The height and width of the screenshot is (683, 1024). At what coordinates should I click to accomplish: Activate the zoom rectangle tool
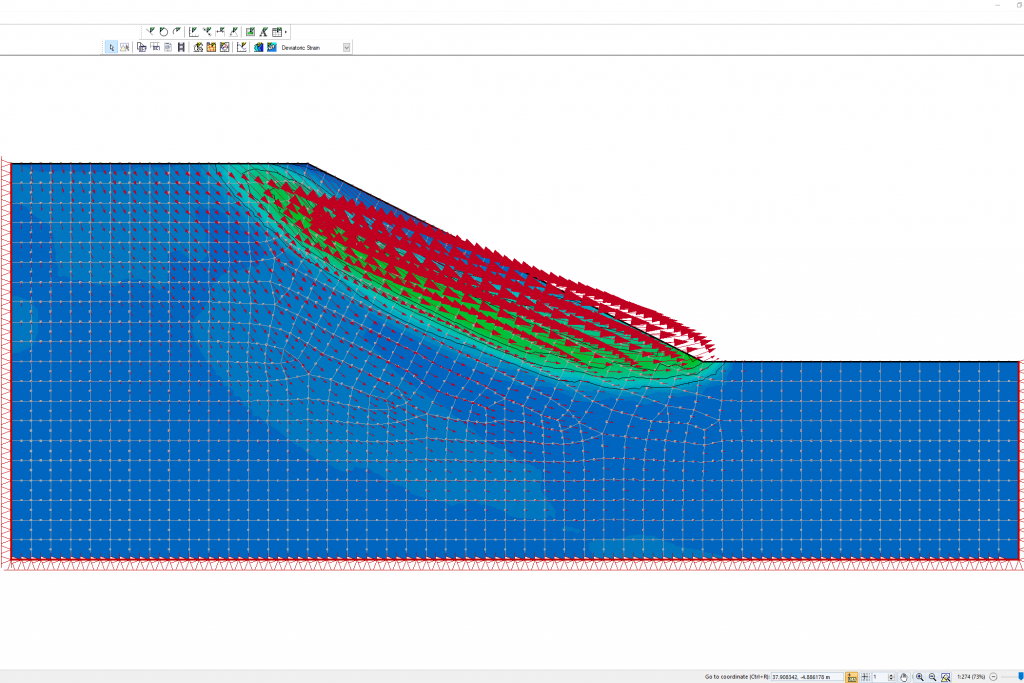click(x=945, y=675)
